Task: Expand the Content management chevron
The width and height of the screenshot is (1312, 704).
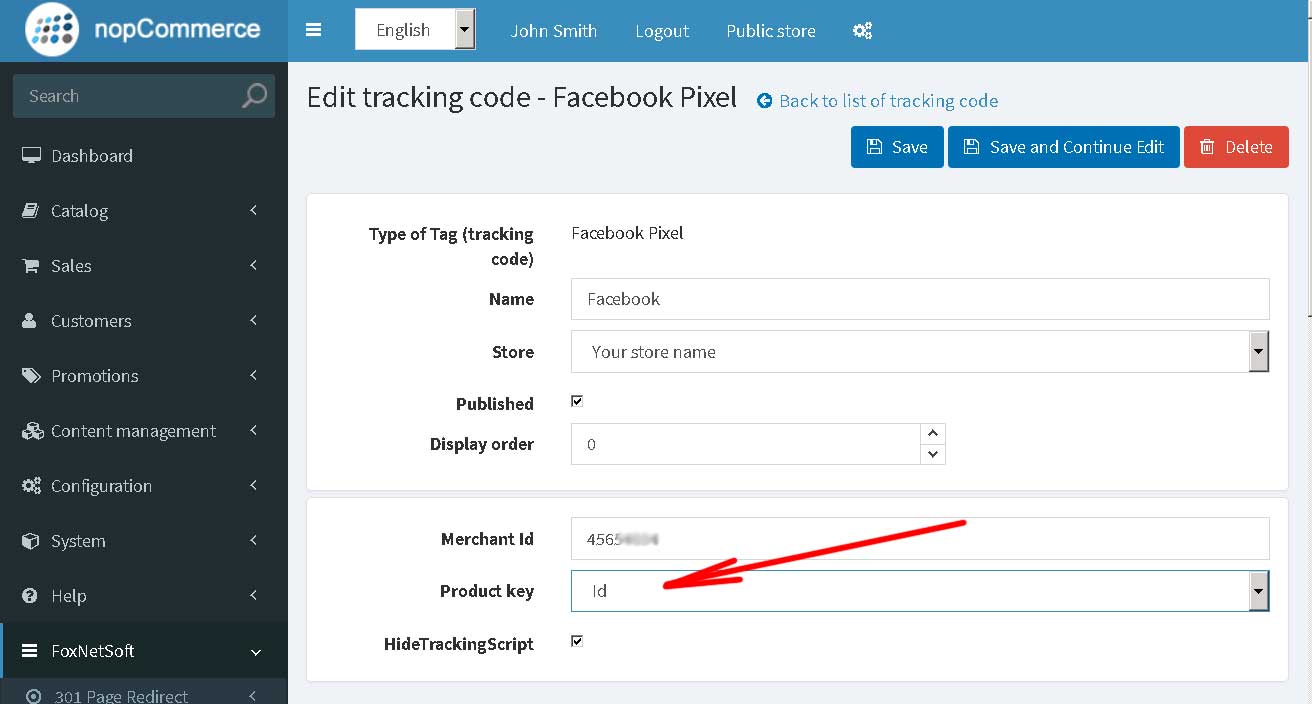Action: [254, 430]
